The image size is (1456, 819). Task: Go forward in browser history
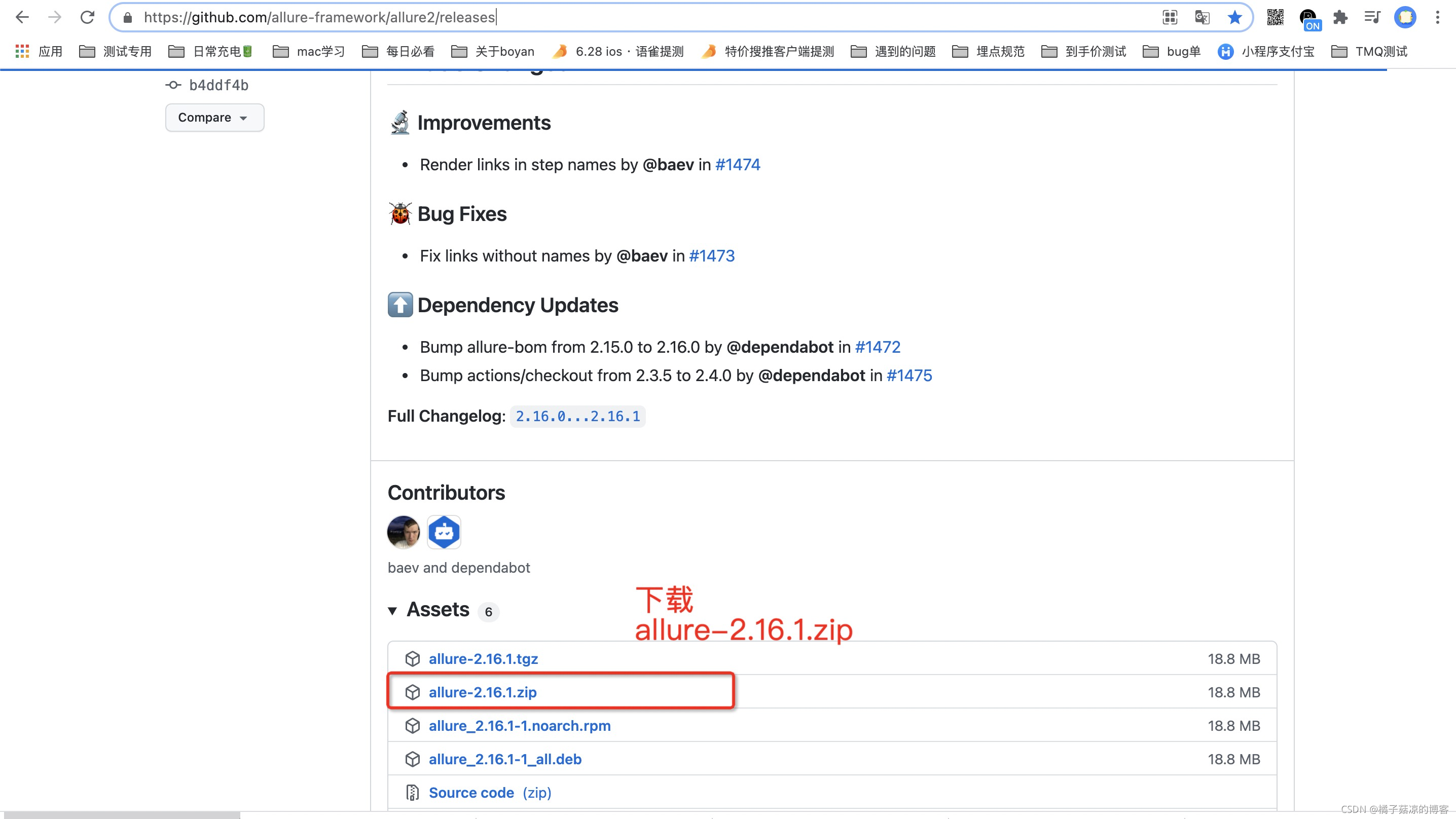tap(54, 17)
